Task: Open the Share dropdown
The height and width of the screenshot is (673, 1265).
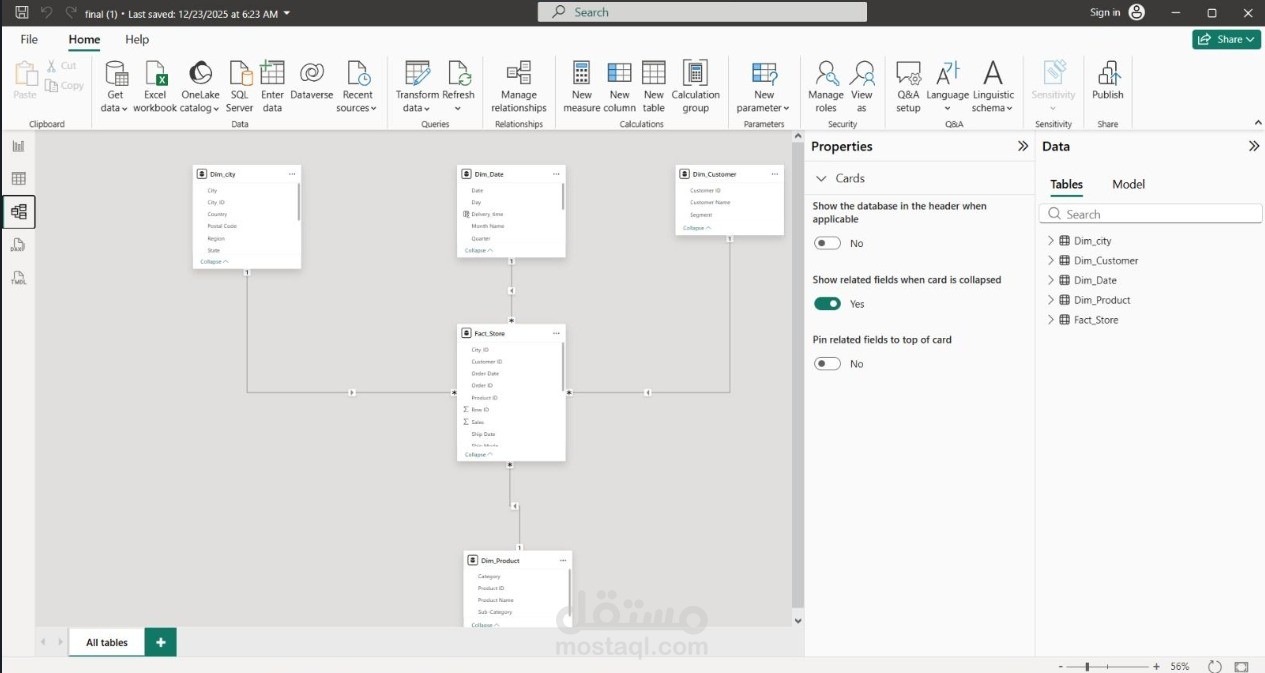Action: (x=1226, y=39)
